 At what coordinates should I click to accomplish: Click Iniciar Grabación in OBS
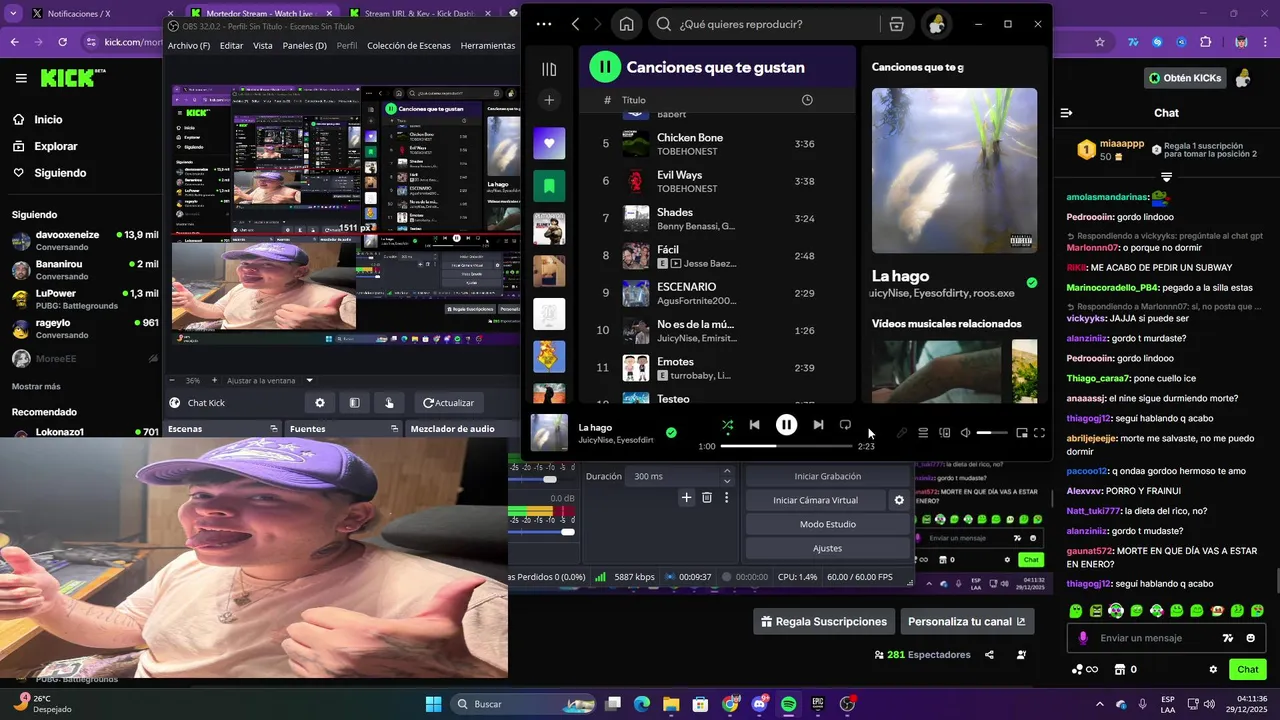[x=828, y=476]
